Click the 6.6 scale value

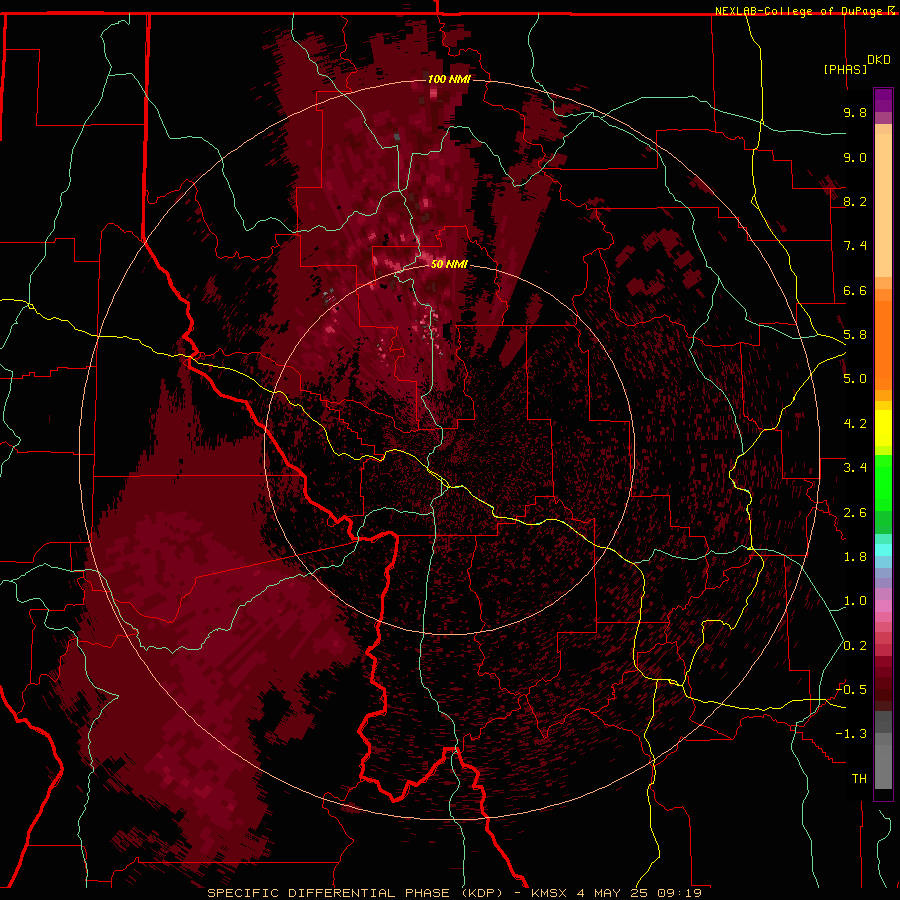pyautogui.click(x=855, y=290)
